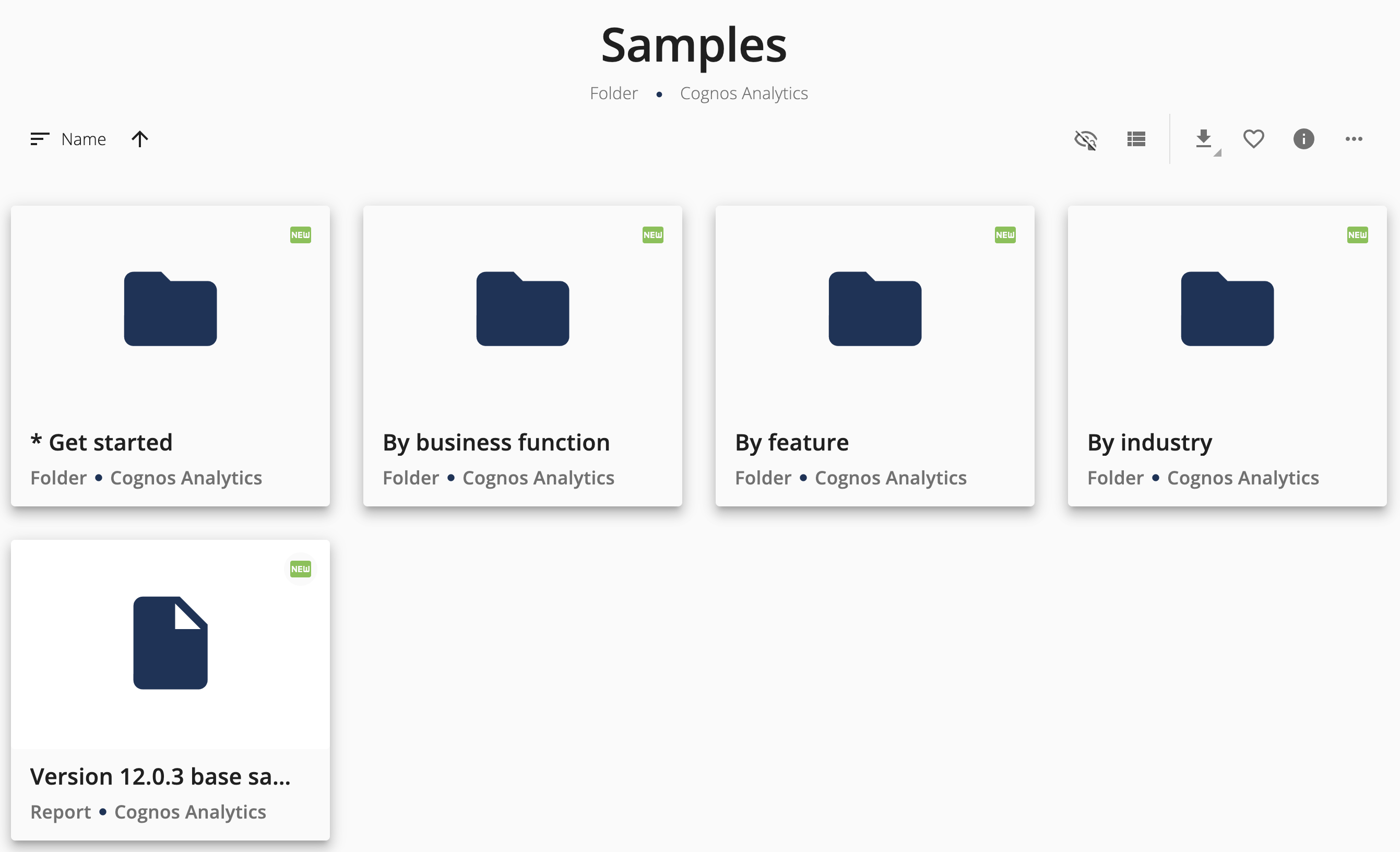1400x852 pixels.
Task: Open the sort options icon beside Name
Action: click(x=40, y=139)
